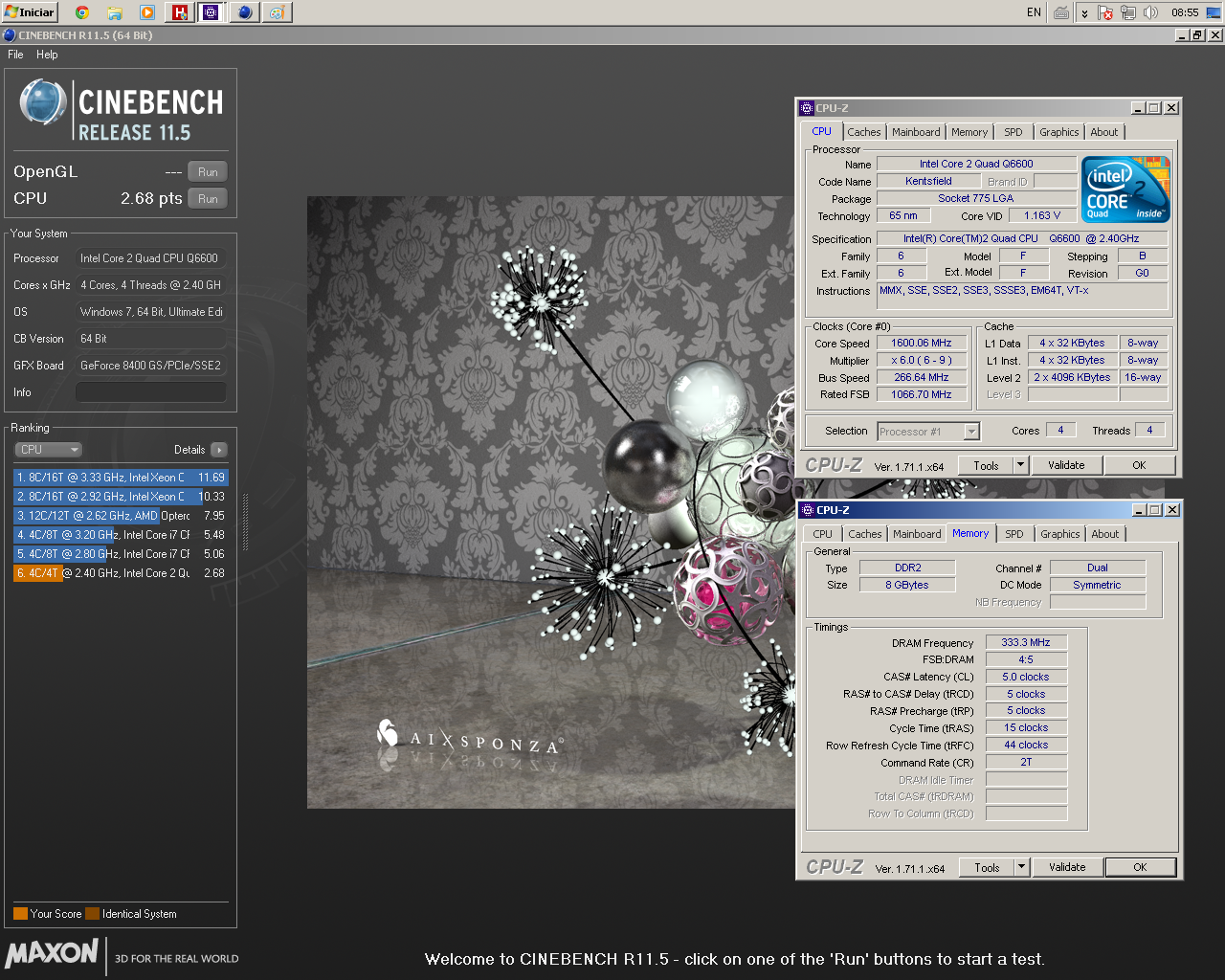Click Validate in upper CPU-Z window
This screenshot has height=980, width=1225.
1066,465
